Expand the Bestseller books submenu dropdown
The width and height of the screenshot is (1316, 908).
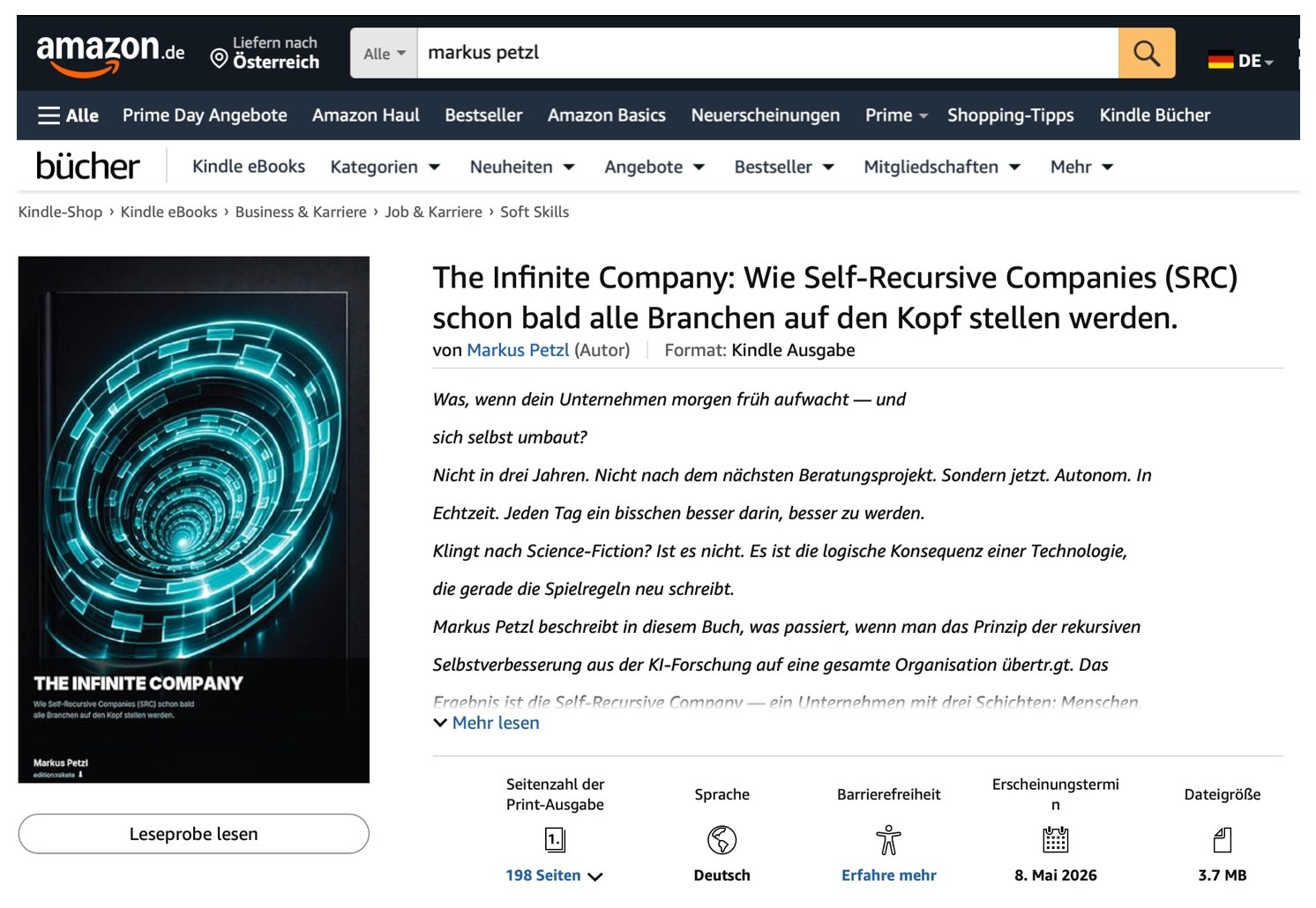coord(784,167)
